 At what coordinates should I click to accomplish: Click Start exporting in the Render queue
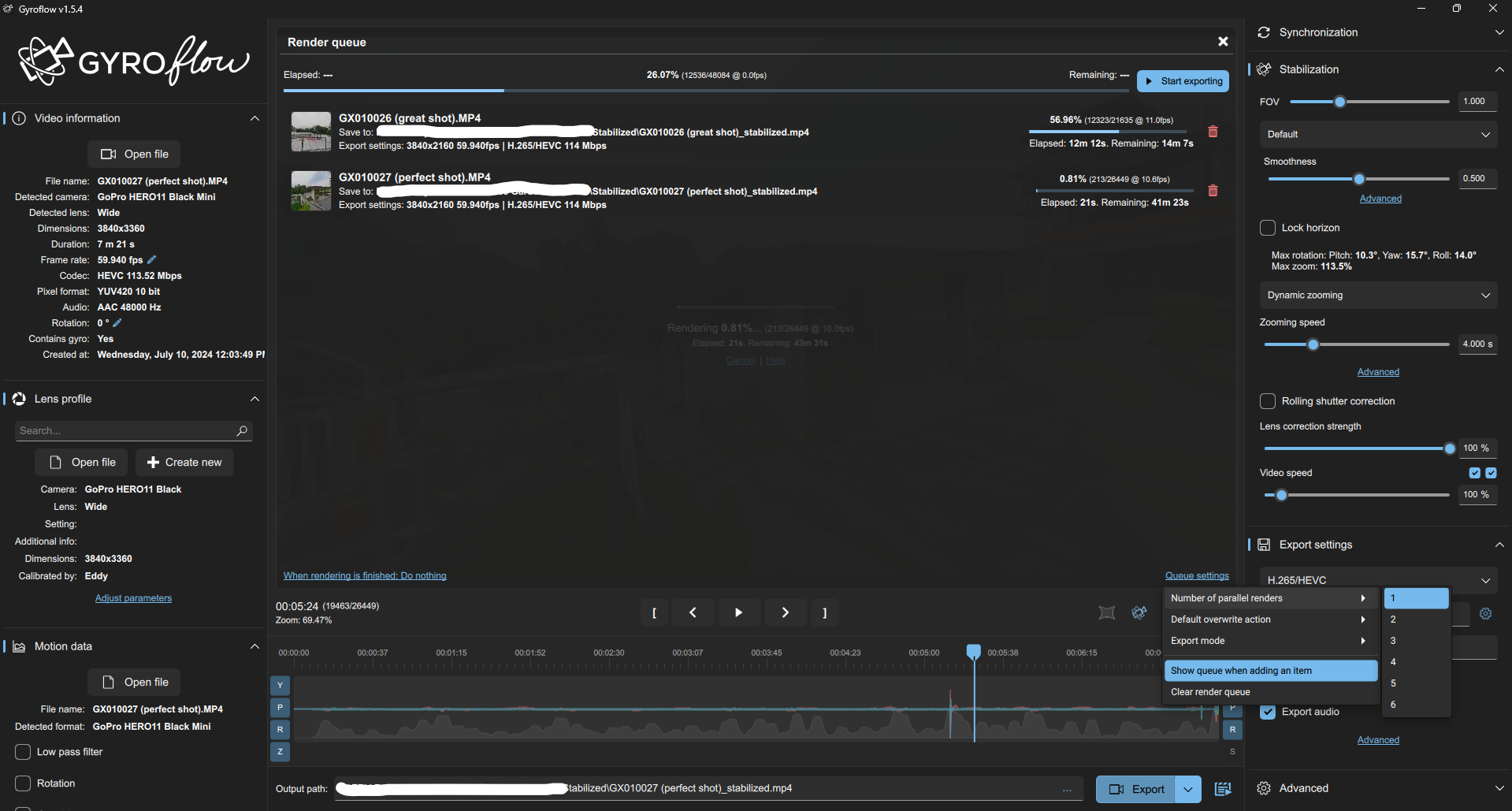[x=1182, y=80]
